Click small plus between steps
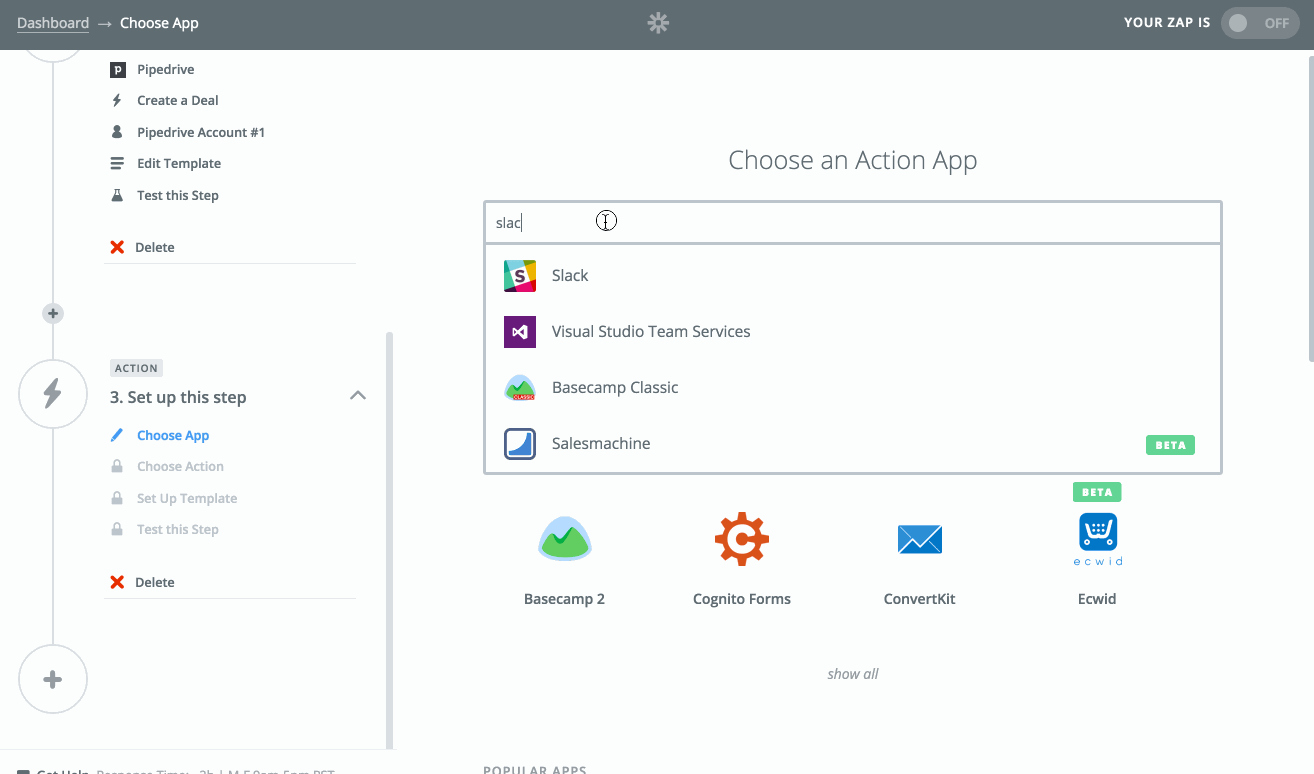1314x774 pixels. coord(53,313)
